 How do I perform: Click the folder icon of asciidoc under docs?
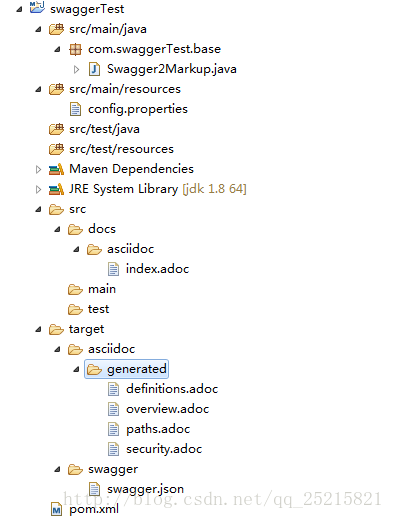[94, 250]
